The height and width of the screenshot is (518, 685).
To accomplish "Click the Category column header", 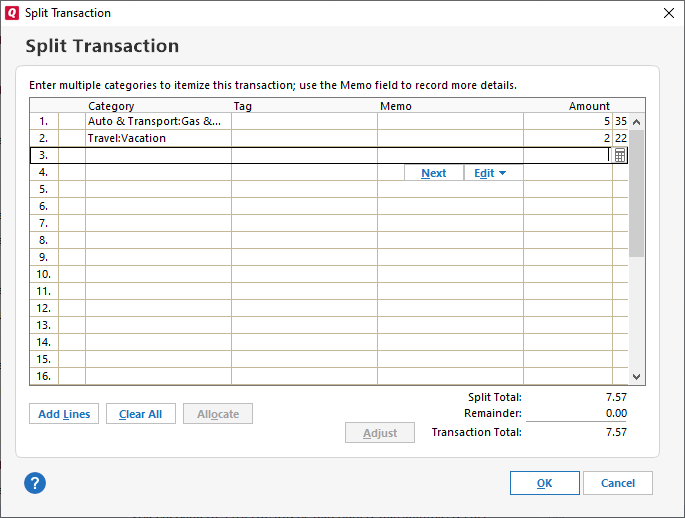I will (x=111, y=106).
